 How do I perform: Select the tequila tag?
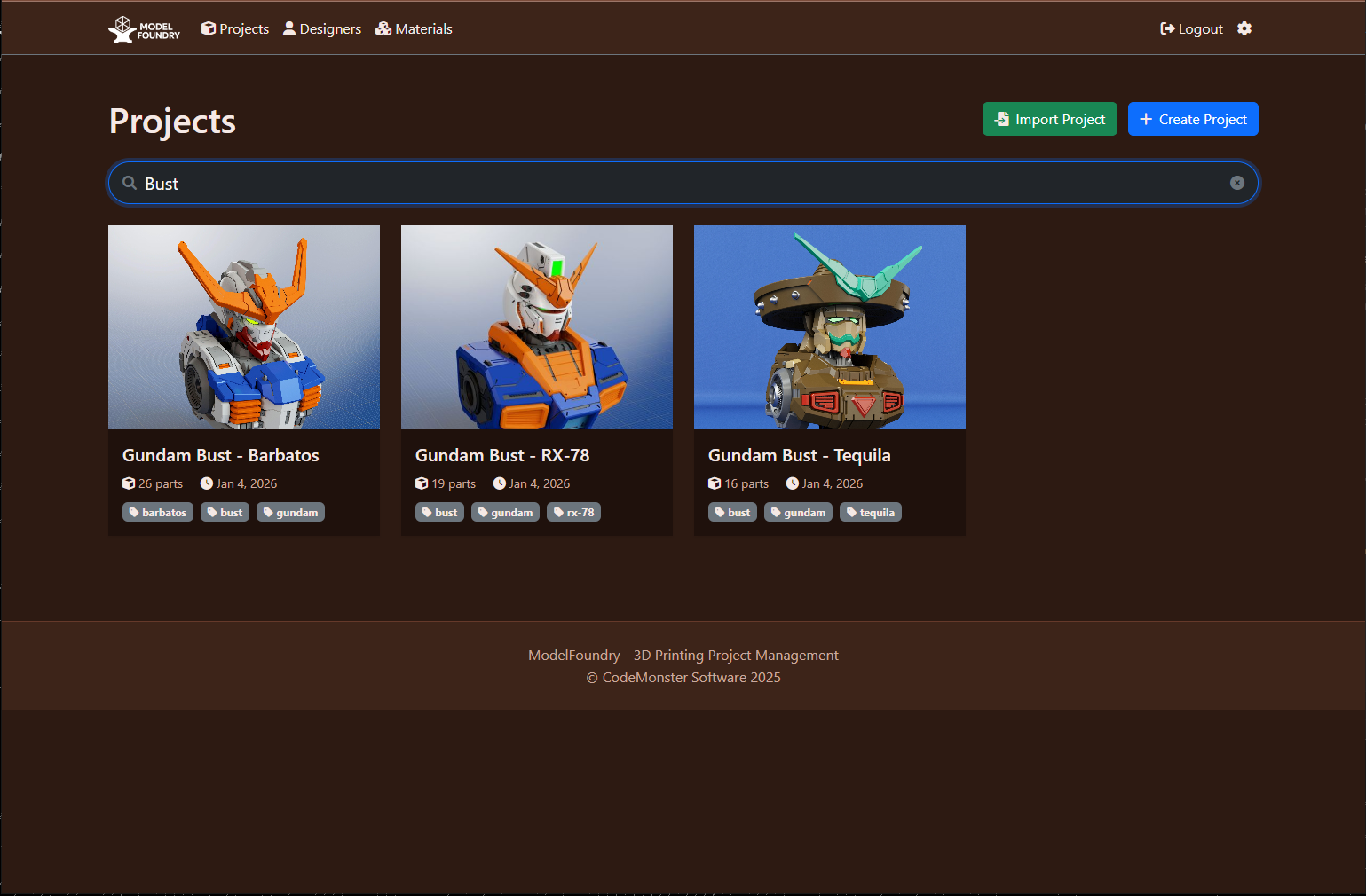point(870,512)
